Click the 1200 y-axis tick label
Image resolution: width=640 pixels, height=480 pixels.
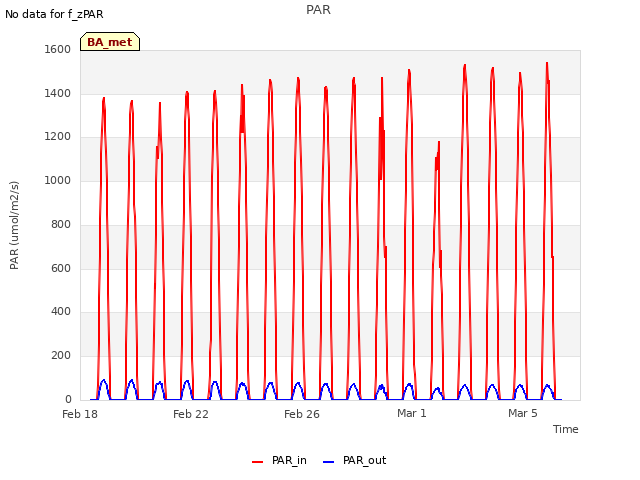(x=58, y=137)
